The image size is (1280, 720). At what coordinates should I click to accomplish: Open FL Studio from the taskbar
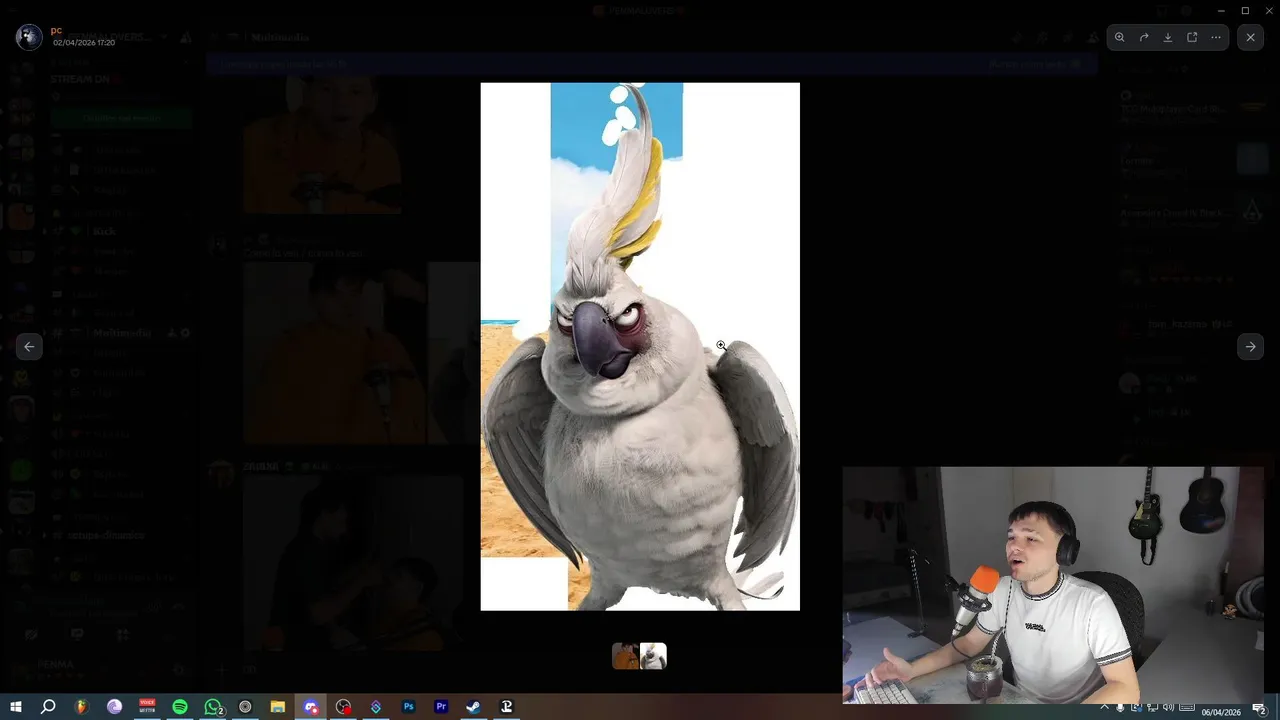coord(81,707)
